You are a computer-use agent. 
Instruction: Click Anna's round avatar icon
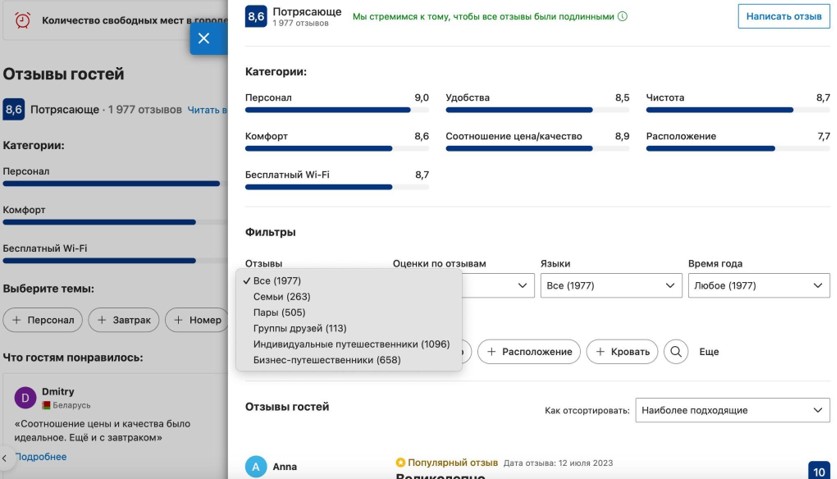[256, 467]
